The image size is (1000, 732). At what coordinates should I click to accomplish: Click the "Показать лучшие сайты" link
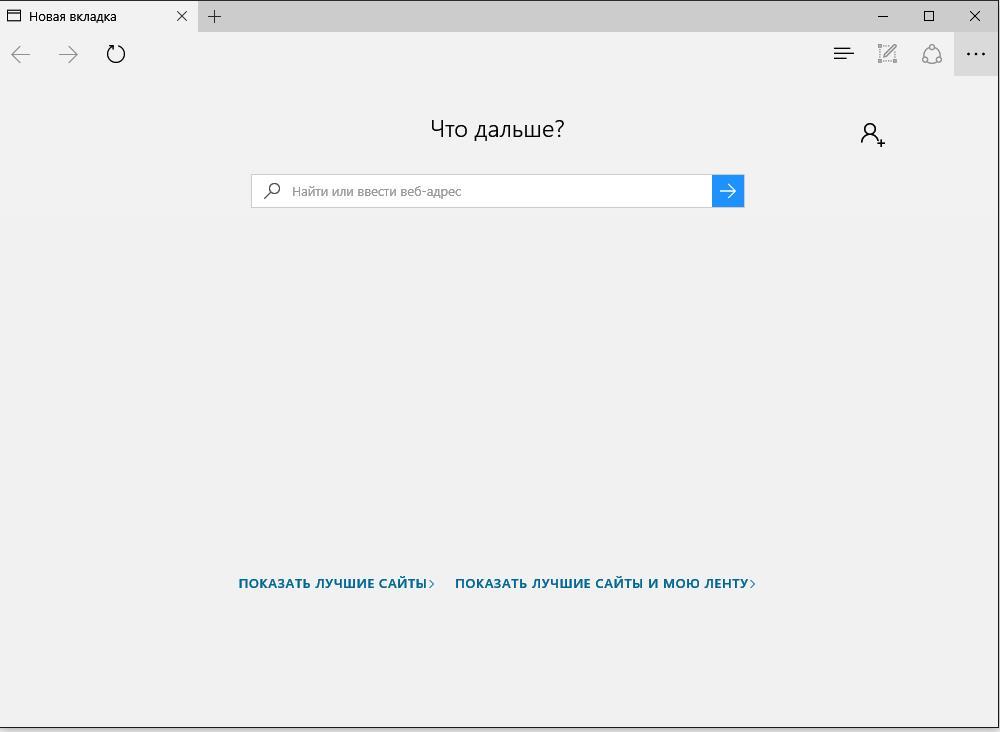coord(332,583)
